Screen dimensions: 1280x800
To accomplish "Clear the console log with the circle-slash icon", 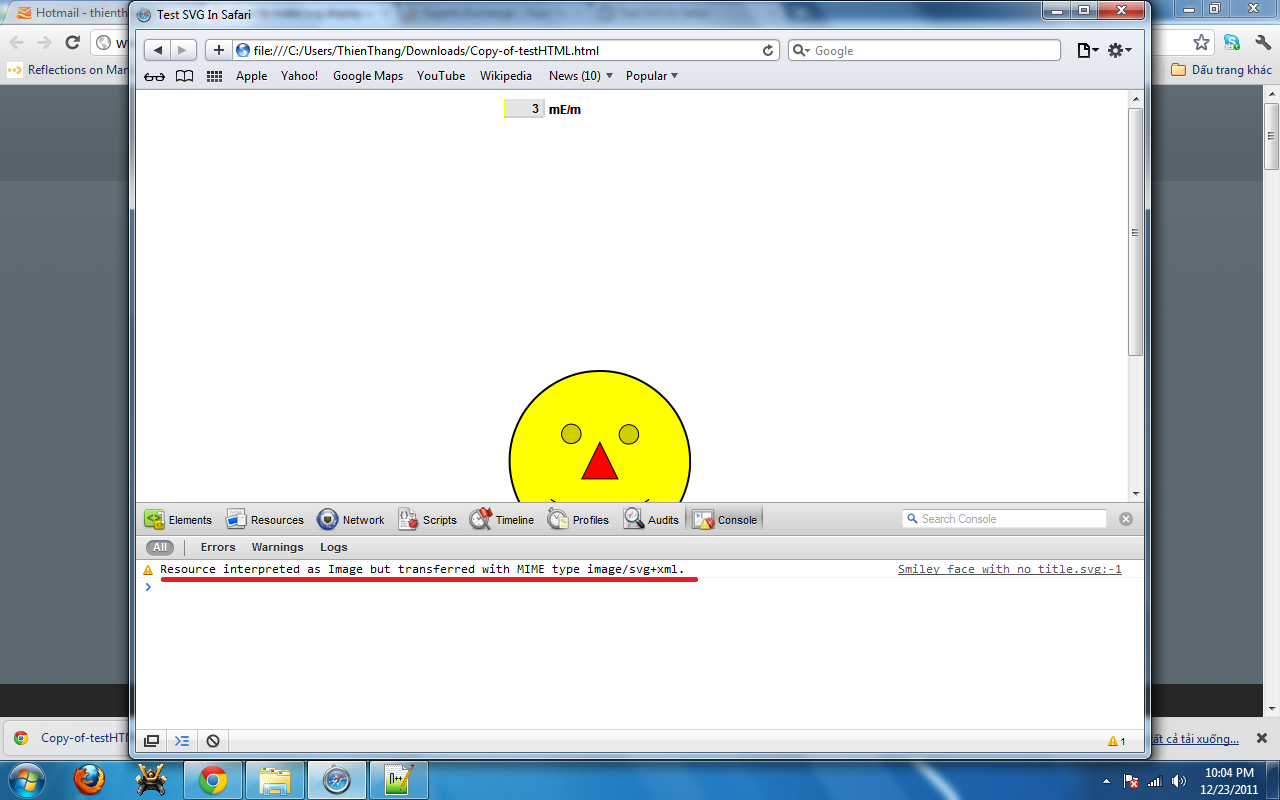I will tap(213, 741).
